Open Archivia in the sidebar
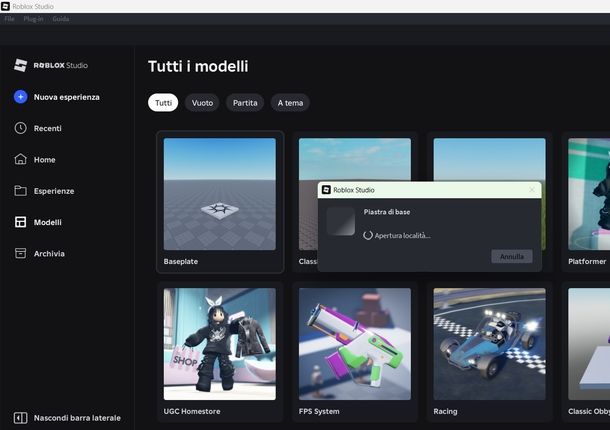Screen dimensions: 610x430 coord(49,254)
